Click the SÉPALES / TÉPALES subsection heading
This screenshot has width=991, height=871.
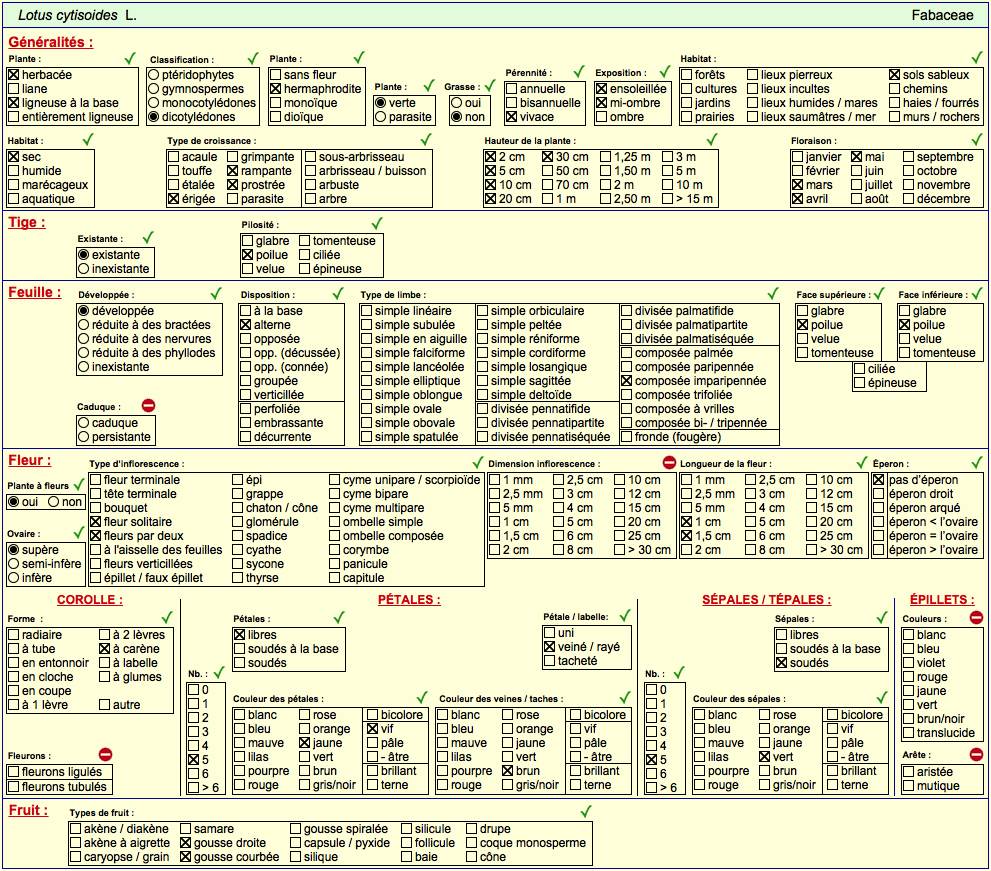pyautogui.click(x=767, y=600)
